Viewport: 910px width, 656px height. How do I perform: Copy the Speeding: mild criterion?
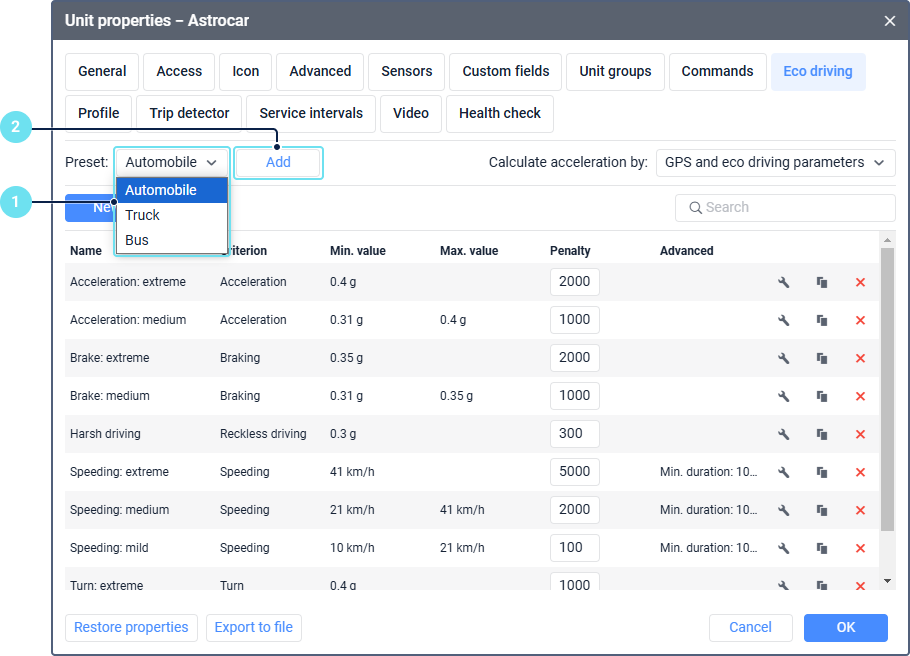tap(822, 548)
